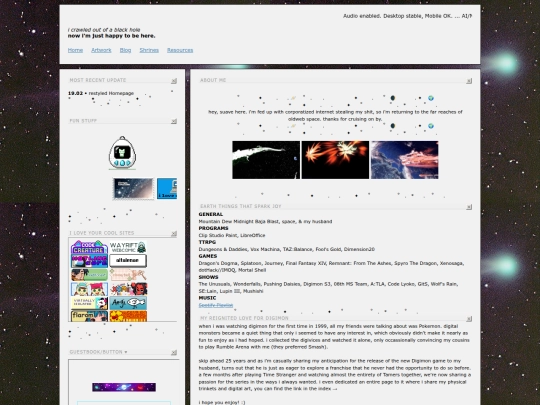Follow the music link under MUSIC

point(216,305)
